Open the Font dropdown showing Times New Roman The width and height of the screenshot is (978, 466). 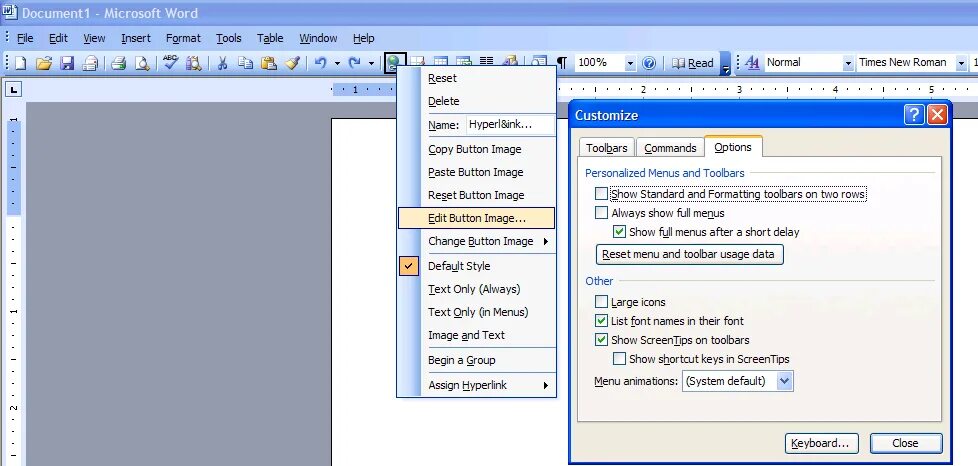click(x=962, y=62)
